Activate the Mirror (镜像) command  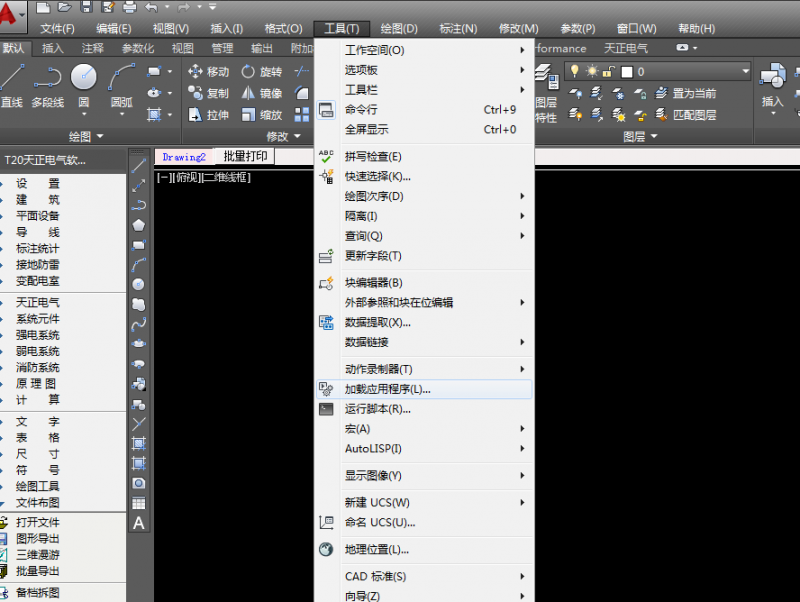[261, 93]
